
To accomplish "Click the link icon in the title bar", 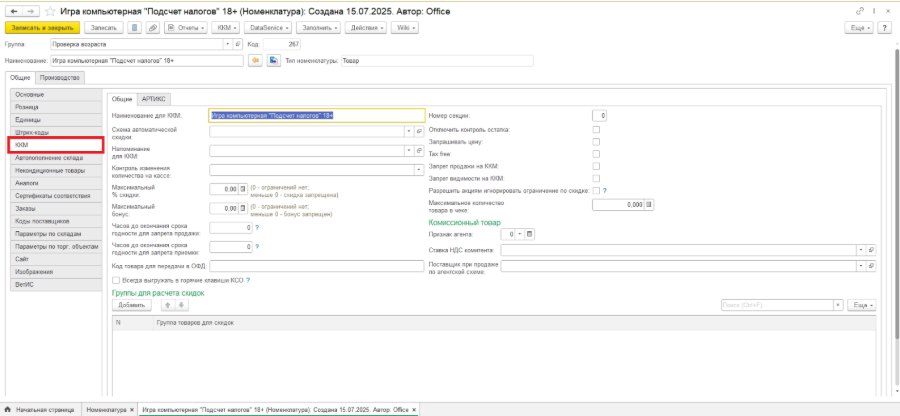I will click(x=860, y=11).
